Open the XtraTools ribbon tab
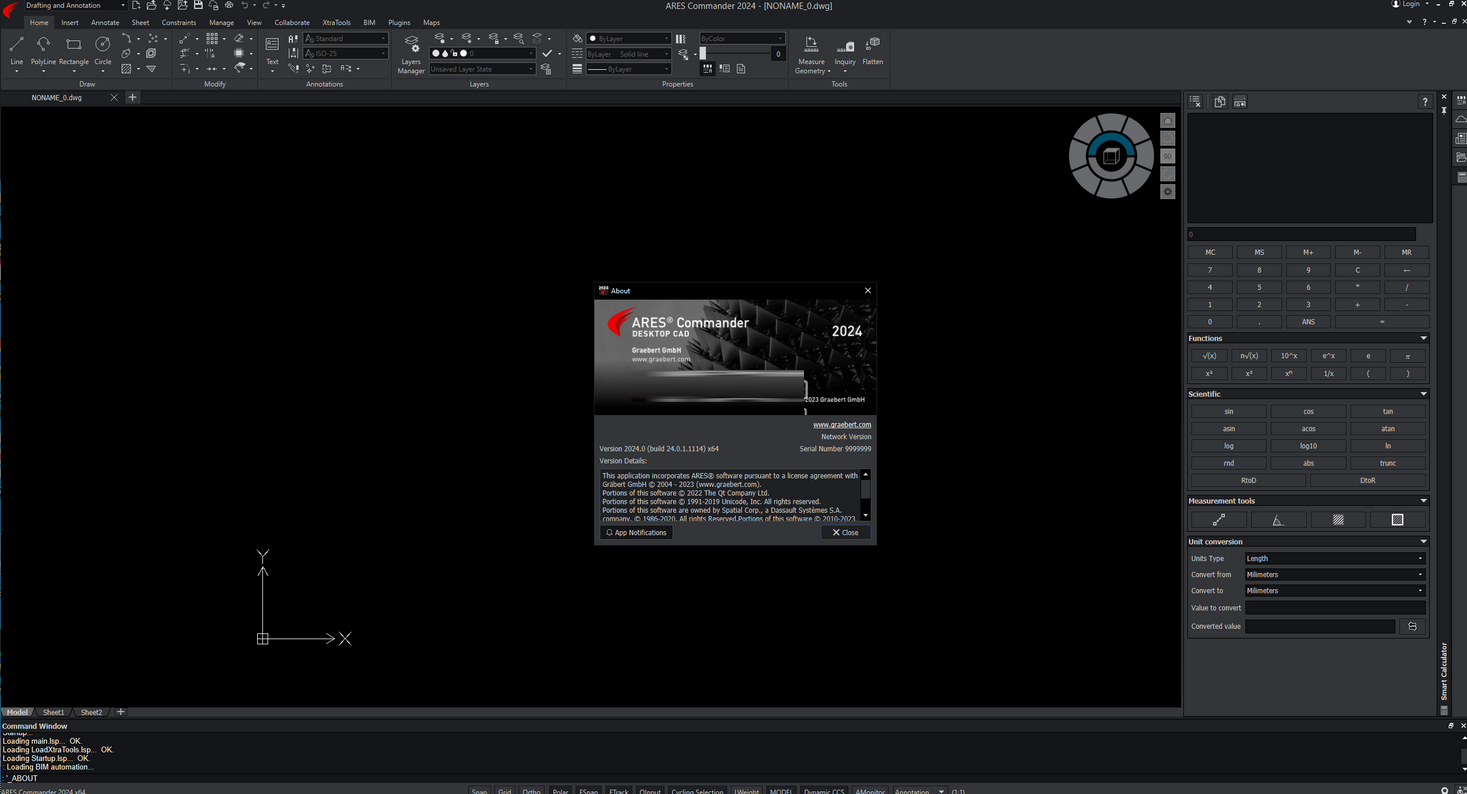Image resolution: width=1467 pixels, height=794 pixels. [x=336, y=22]
